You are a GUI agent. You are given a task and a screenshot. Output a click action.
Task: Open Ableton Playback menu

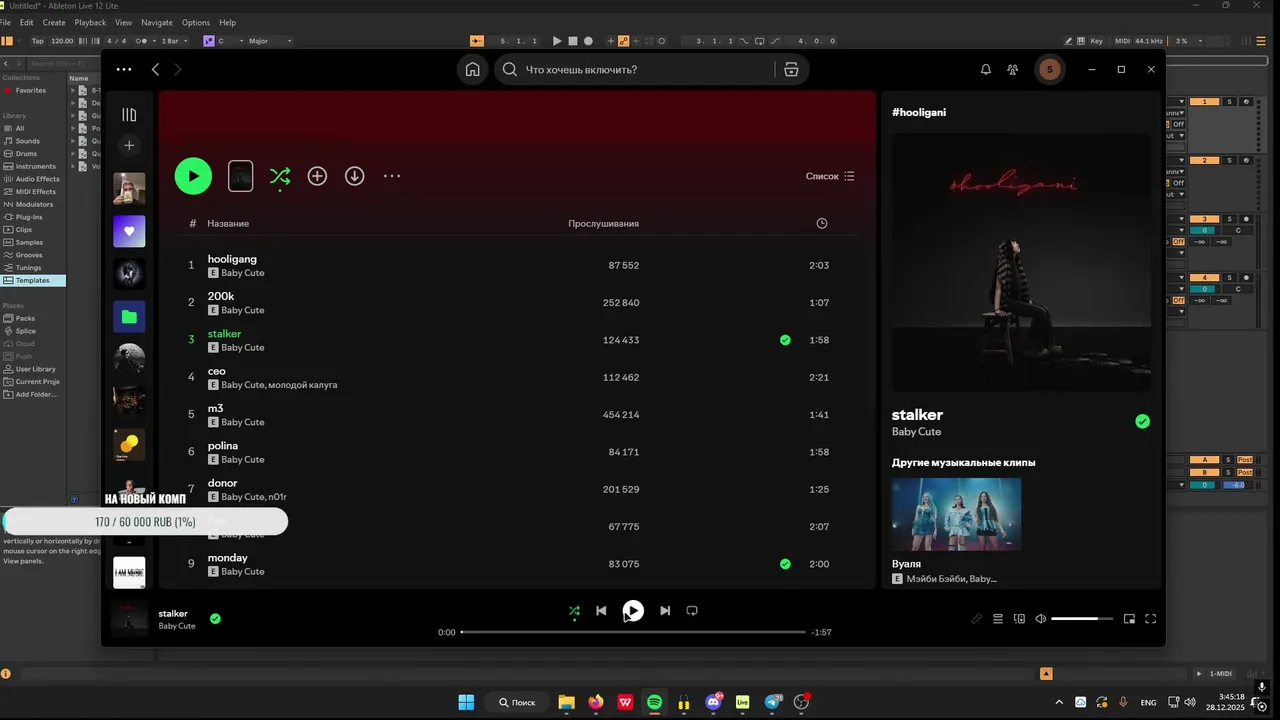coord(90,22)
